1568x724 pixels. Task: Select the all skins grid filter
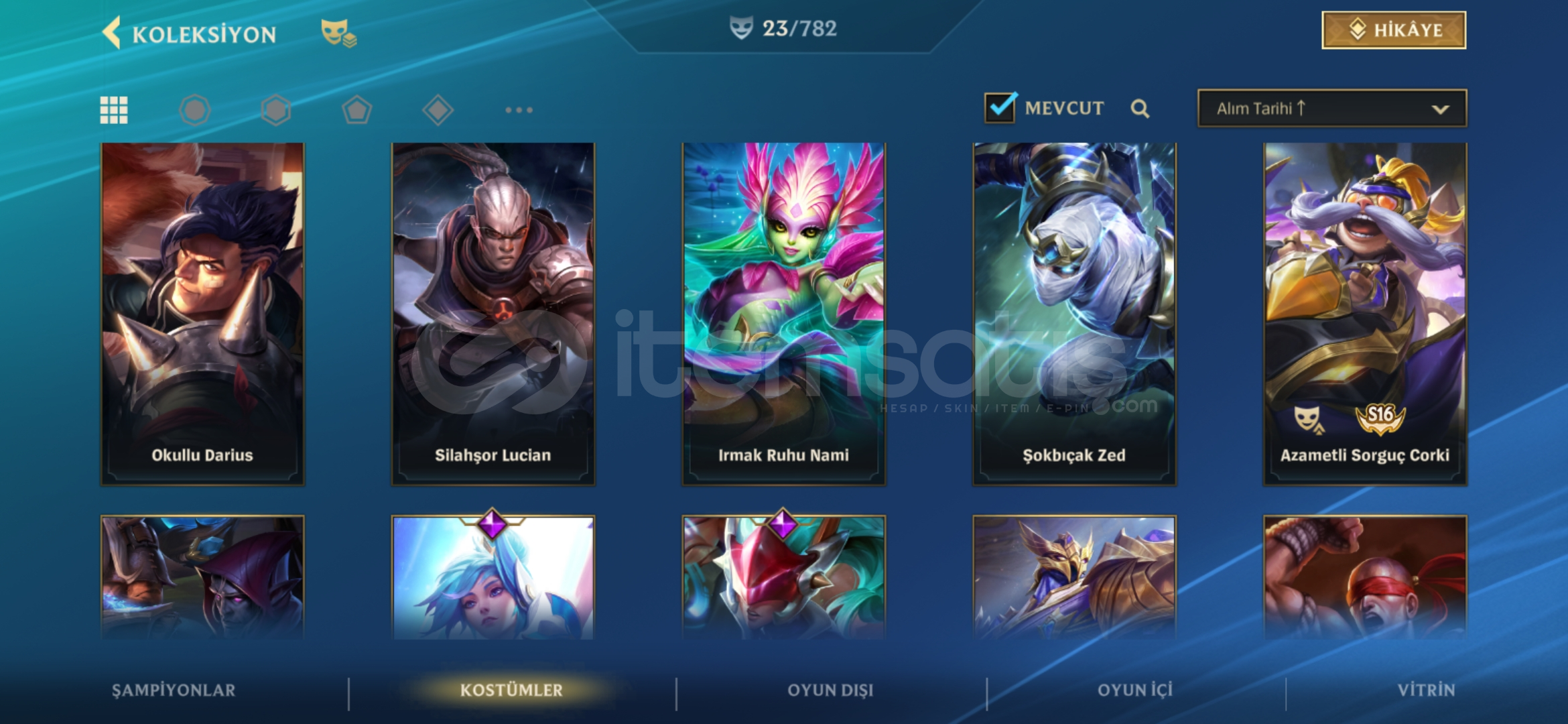114,110
